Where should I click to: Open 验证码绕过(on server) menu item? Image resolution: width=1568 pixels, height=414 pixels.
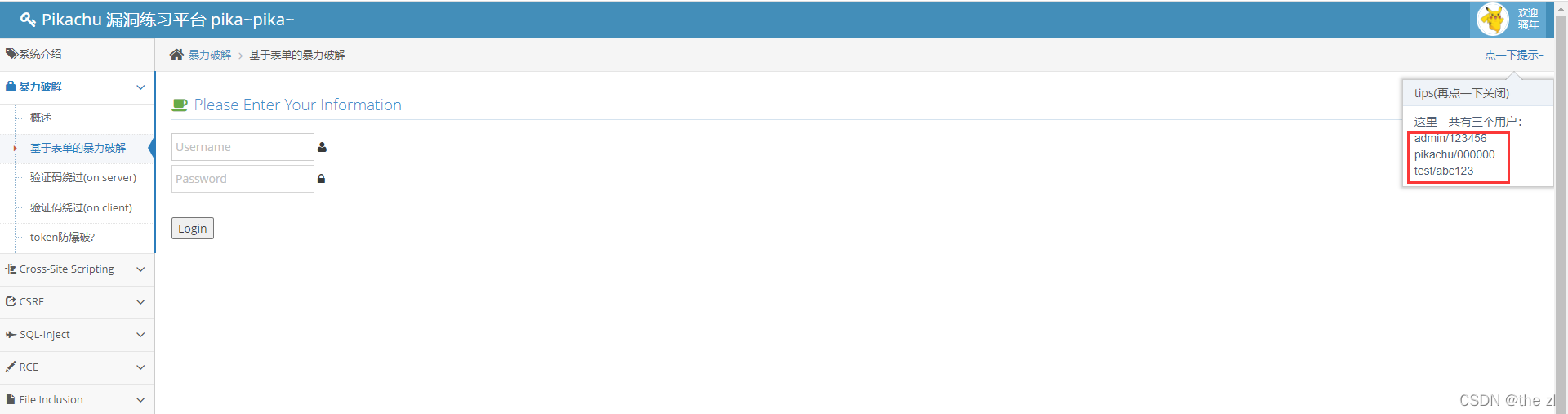coord(83,177)
